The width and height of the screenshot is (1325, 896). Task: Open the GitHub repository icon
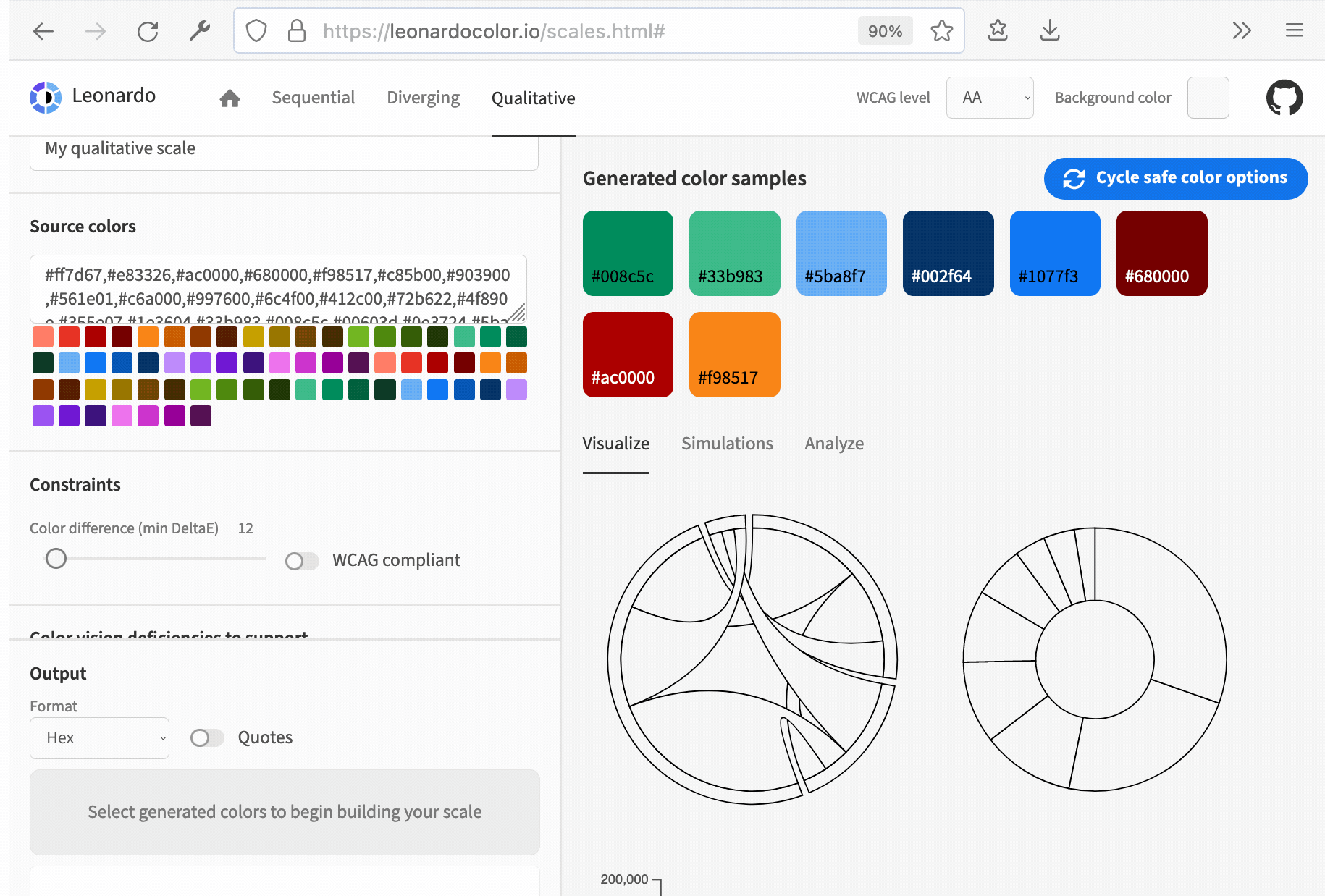pos(1284,98)
